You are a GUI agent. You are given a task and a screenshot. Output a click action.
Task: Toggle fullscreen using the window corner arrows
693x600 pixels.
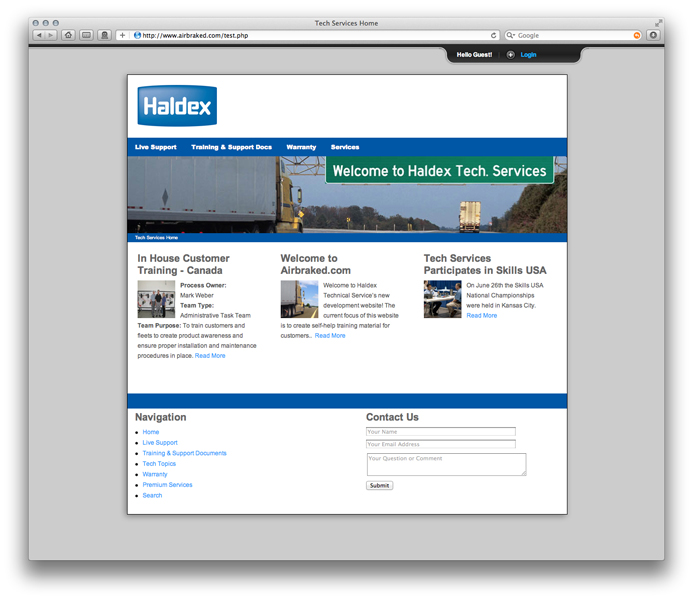[x=658, y=23]
